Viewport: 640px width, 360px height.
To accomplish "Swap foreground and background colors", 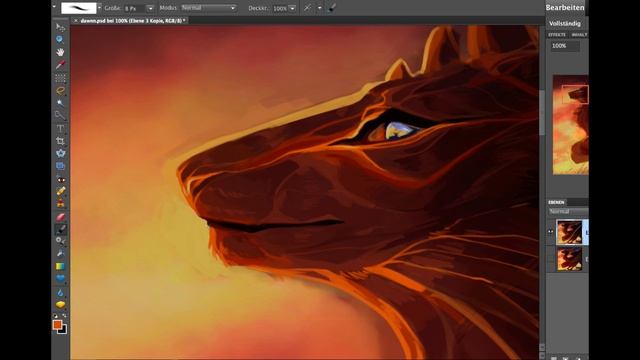I will [64, 316].
